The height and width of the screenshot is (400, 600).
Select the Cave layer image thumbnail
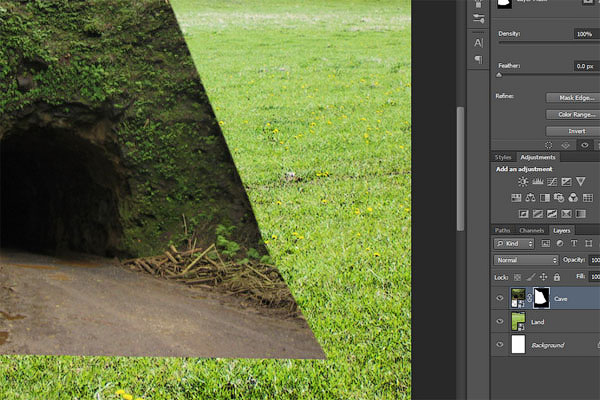point(518,298)
